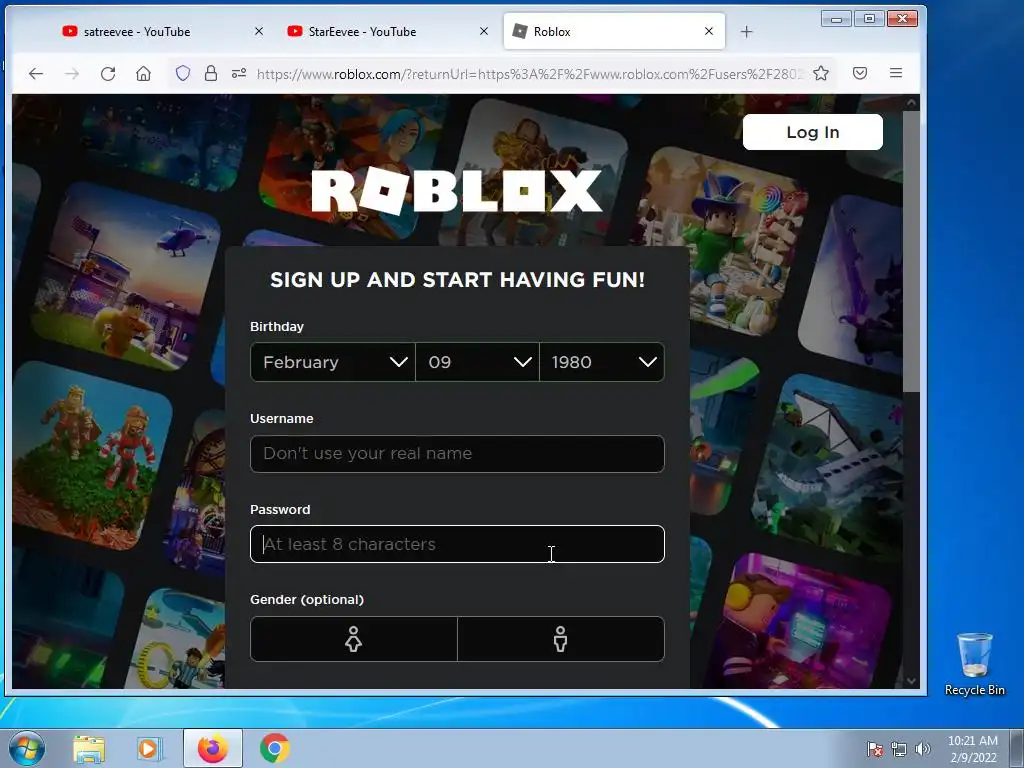Select the male gender option
Screen dimensions: 1024x768
[561, 639]
